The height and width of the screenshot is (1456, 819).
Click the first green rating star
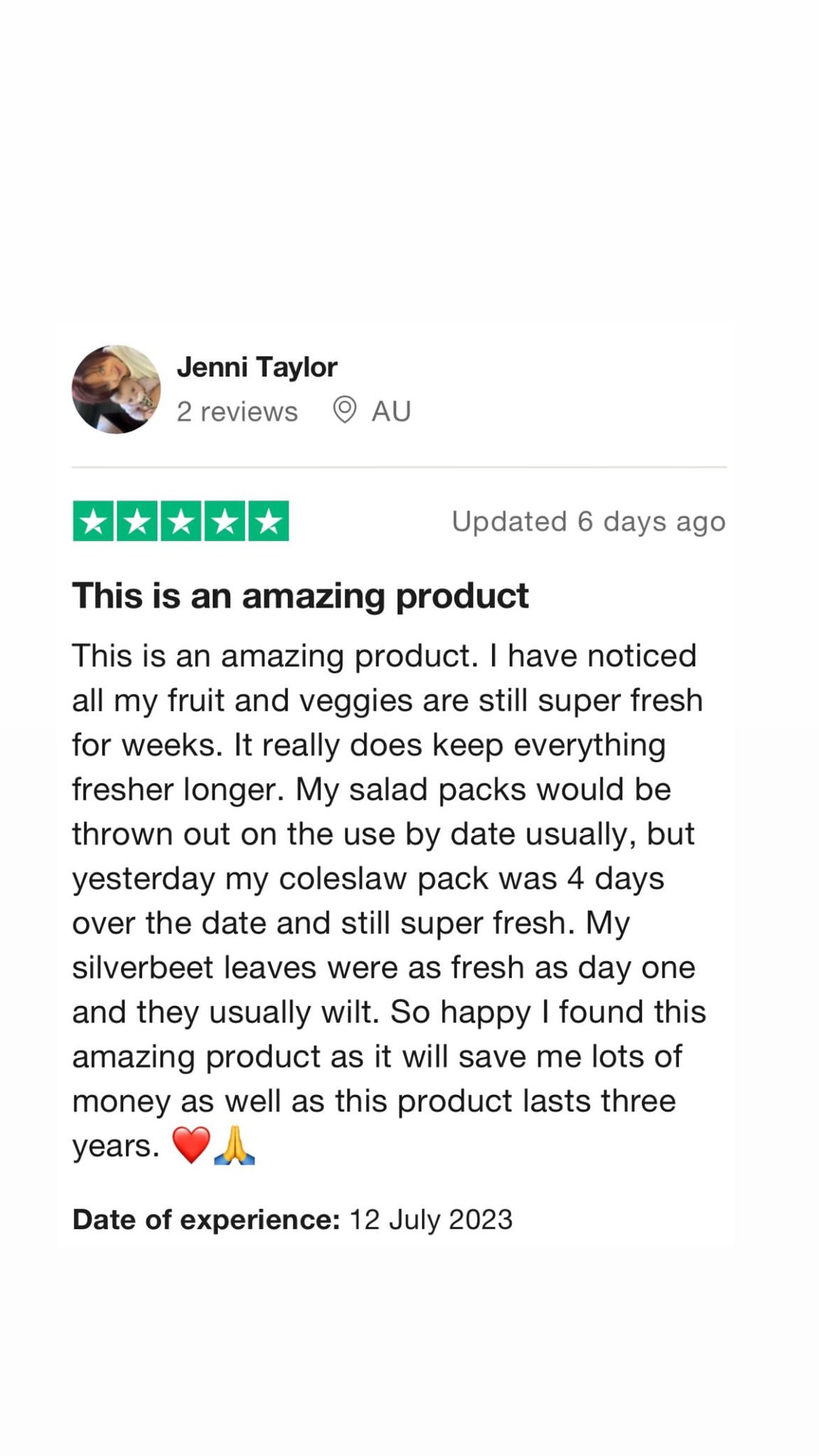pos(93,521)
